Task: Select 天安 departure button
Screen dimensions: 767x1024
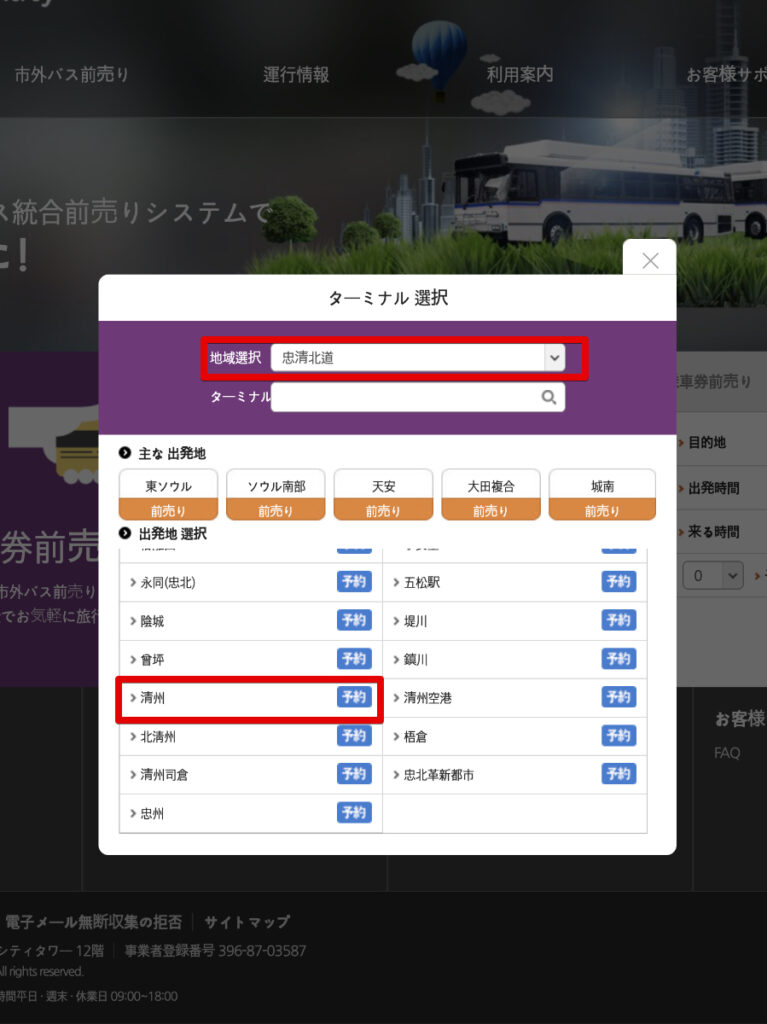Action: click(384, 494)
